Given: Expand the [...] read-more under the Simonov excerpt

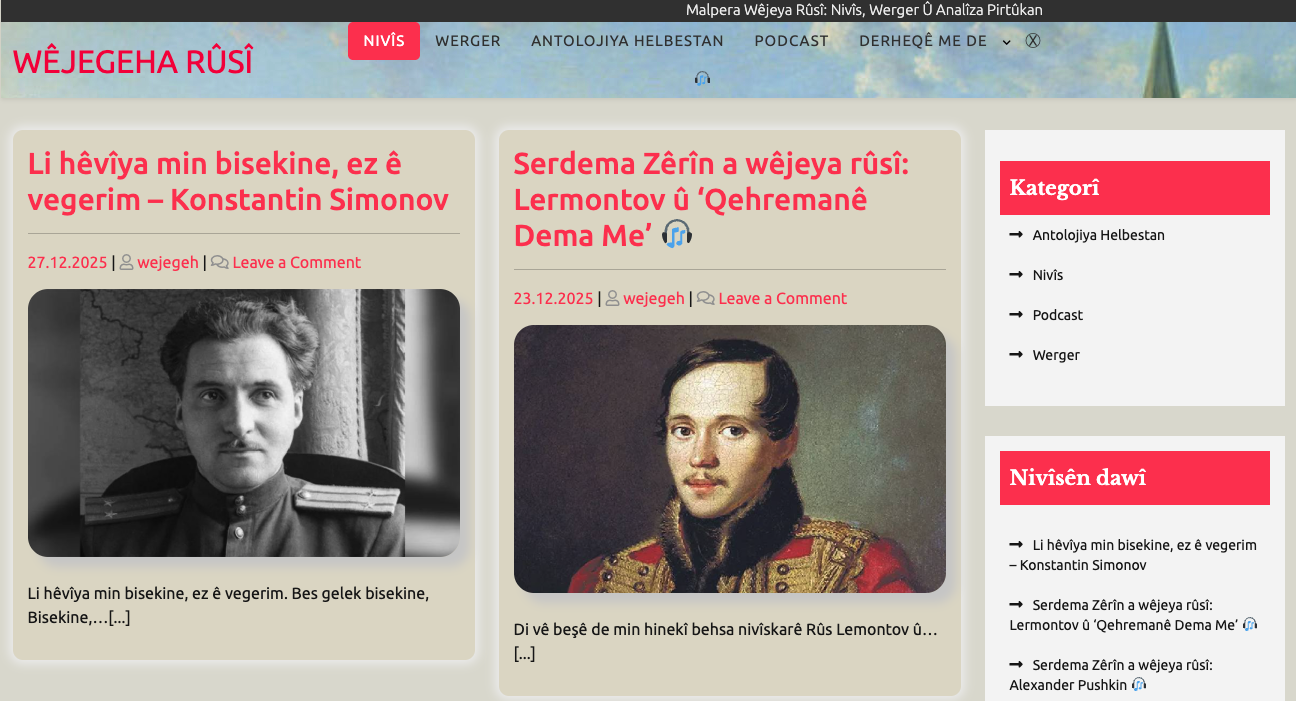Looking at the screenshot, I should [x=119, y=617].
